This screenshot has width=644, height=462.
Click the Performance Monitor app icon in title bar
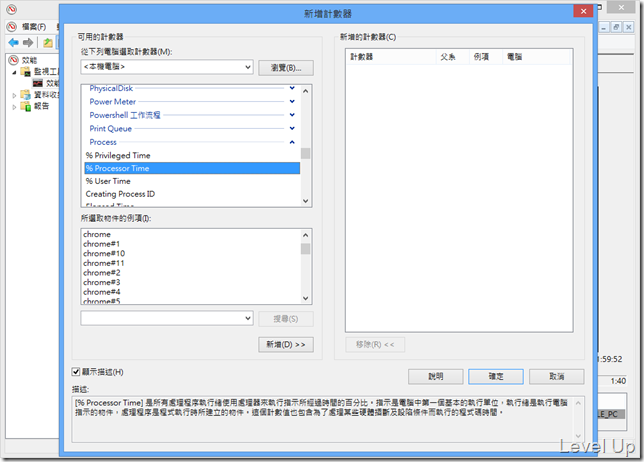pos(12,9)
